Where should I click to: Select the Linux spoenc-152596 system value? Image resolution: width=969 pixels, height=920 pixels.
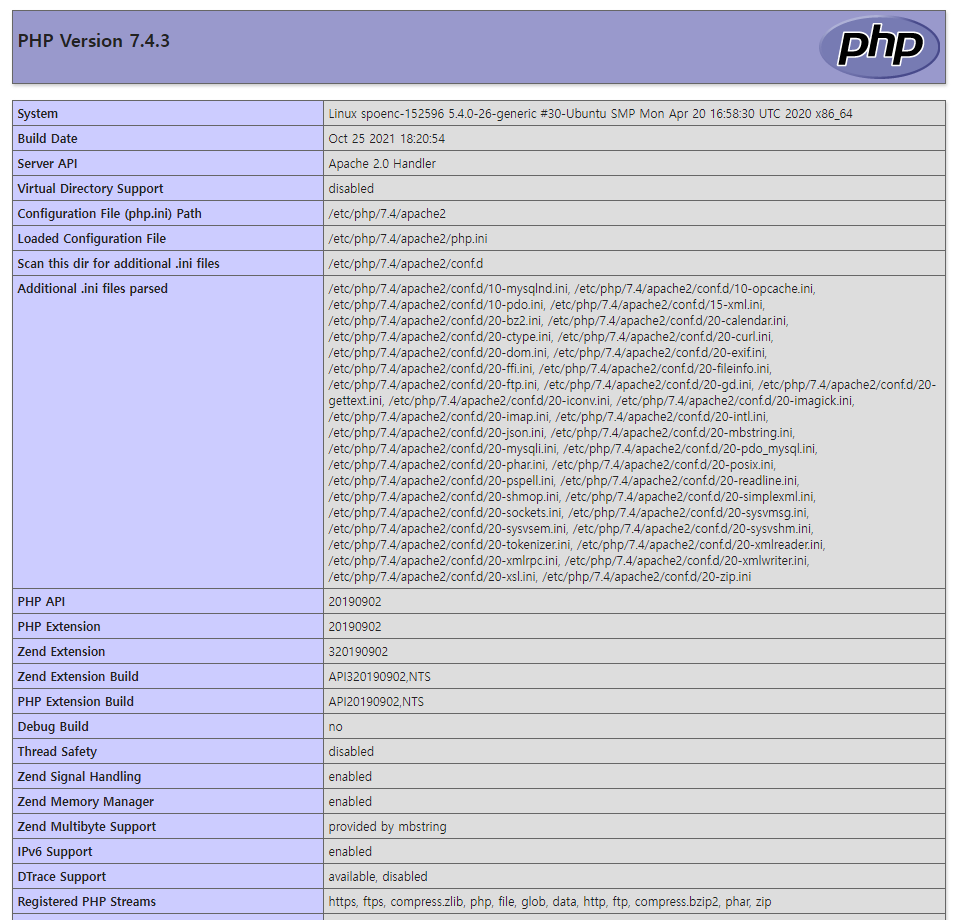click(x=590, y=114)
